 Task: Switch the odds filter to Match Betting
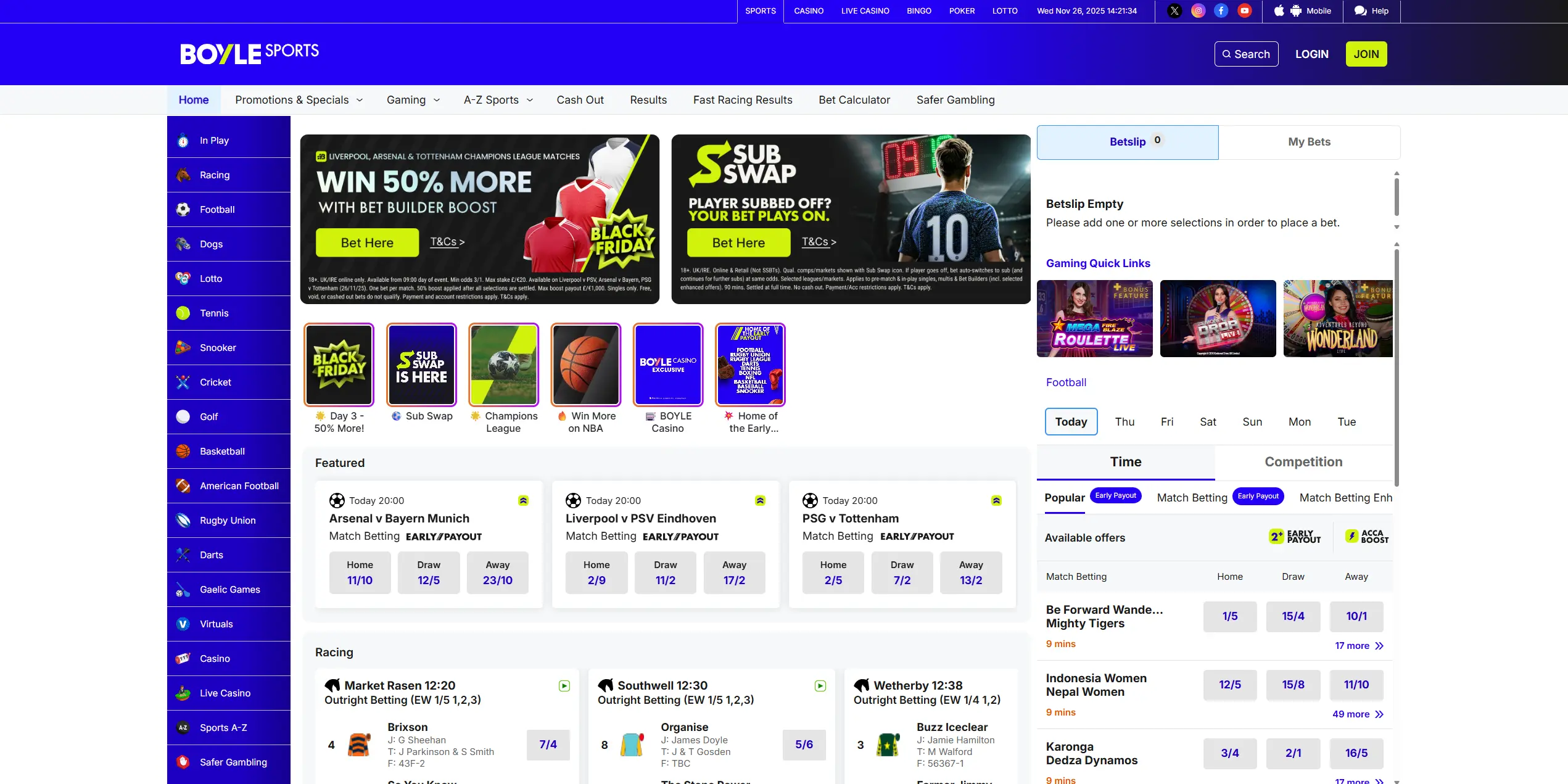pyautogui.click(x=1192, y=498)
